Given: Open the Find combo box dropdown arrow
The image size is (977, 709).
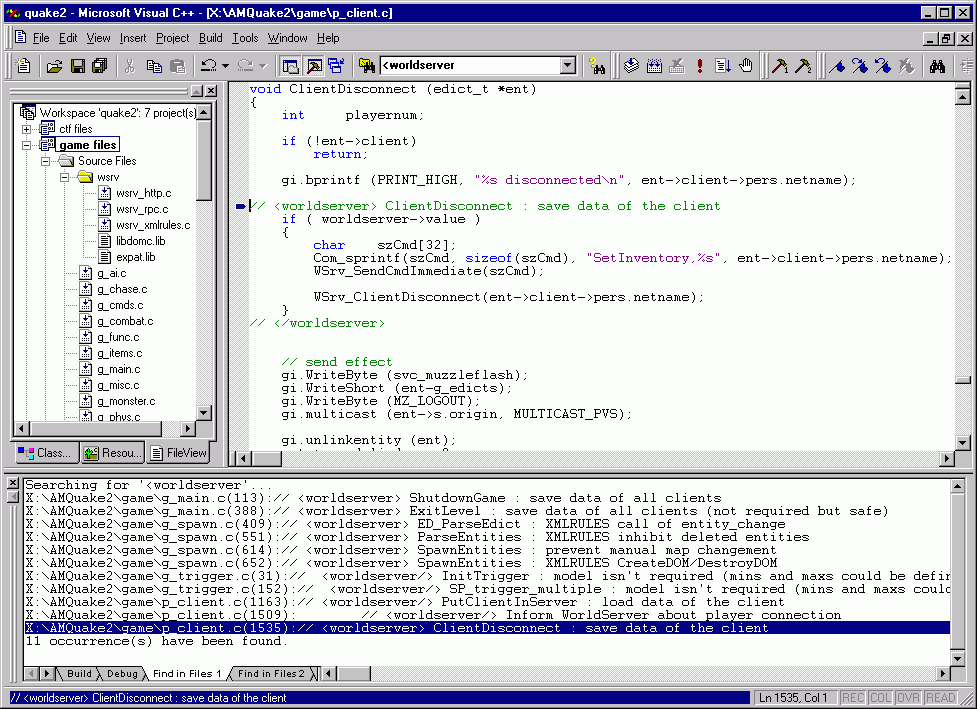Looking at the screenshot, I should click(568, 65).
